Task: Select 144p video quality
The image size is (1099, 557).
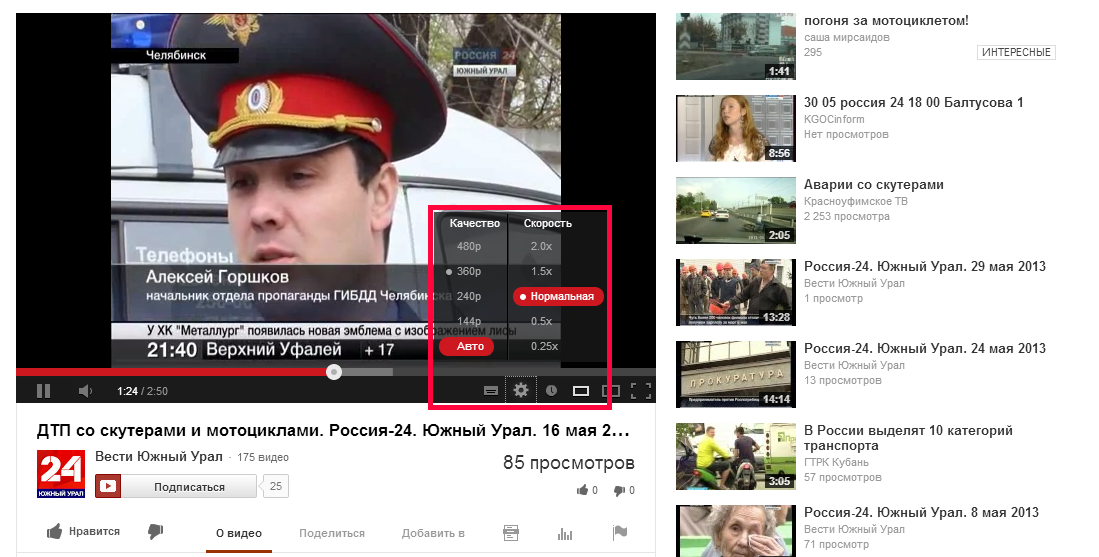Action: [x=469, y=322]
